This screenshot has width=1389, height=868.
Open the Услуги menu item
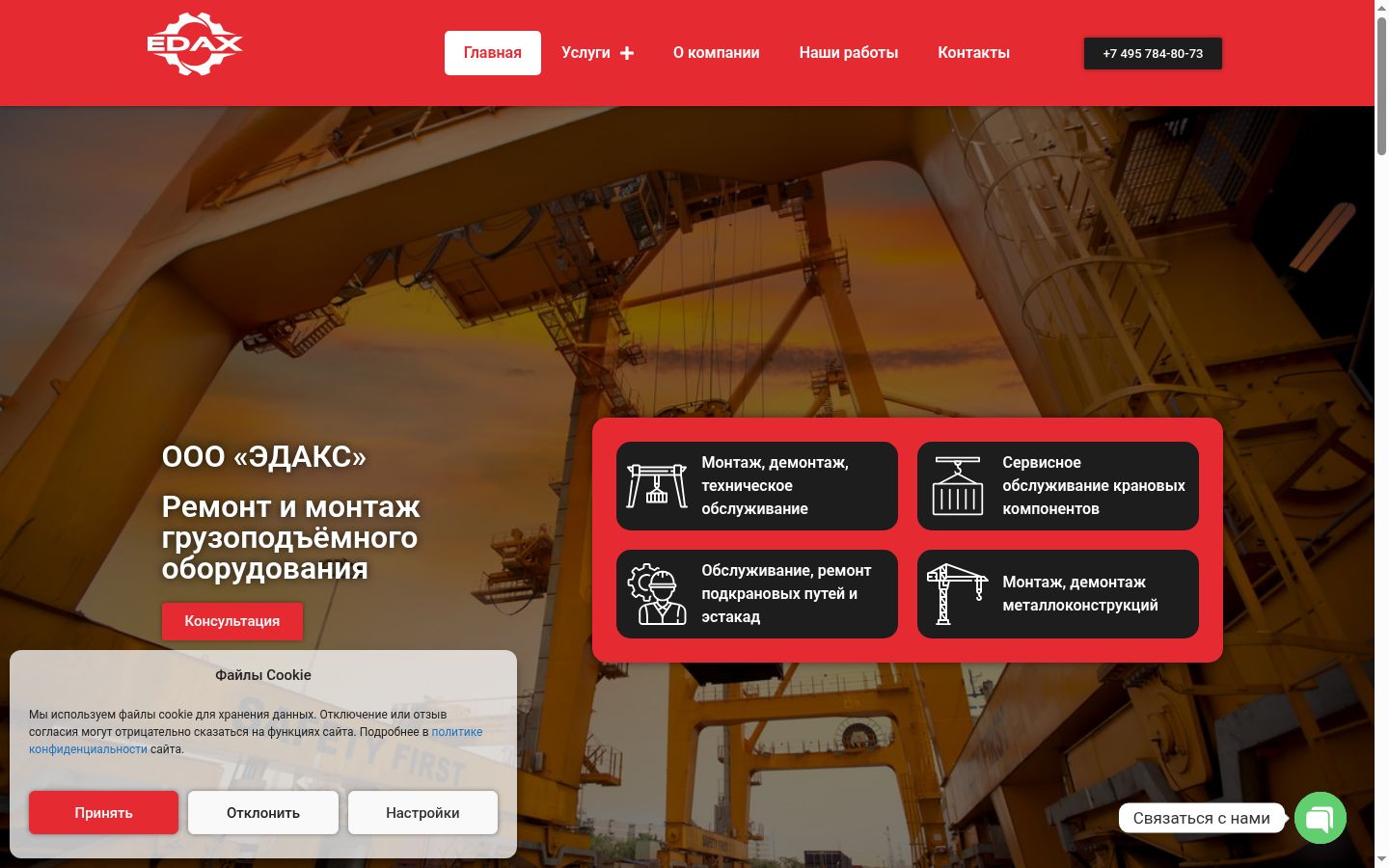click(x=586, y=53)
